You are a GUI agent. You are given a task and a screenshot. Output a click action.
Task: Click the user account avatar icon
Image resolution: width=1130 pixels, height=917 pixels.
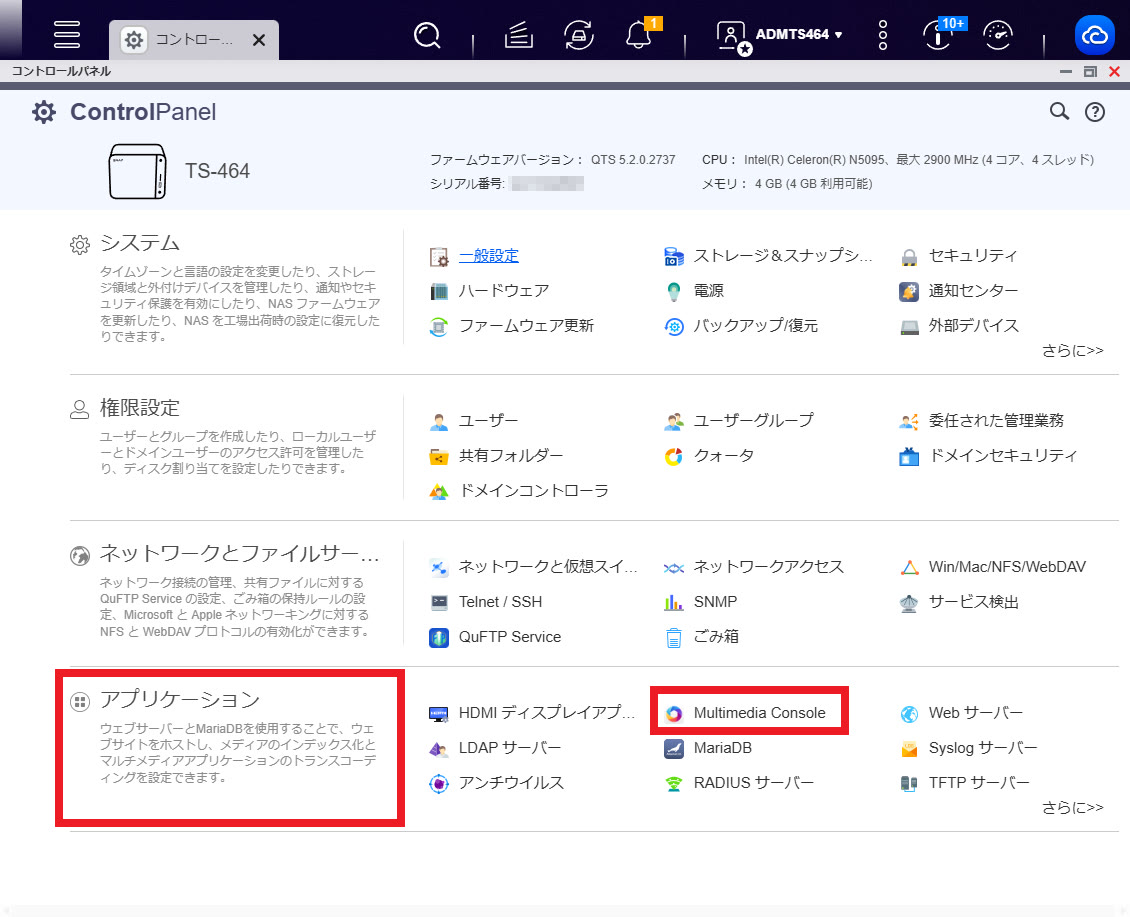[x=733, y=36]
